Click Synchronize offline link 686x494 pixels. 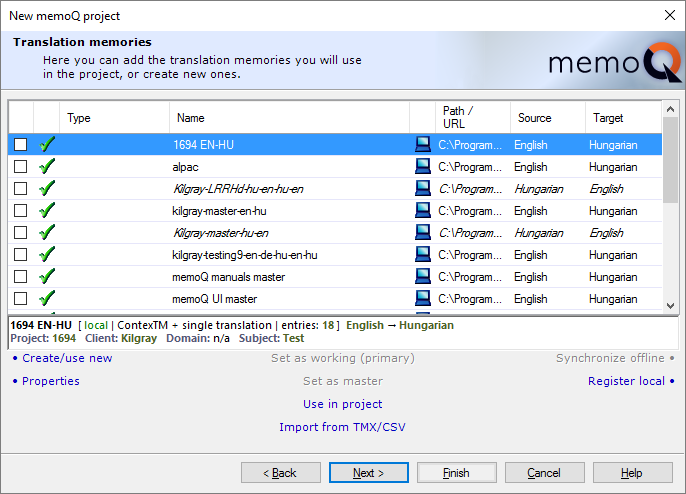[610, 358]
